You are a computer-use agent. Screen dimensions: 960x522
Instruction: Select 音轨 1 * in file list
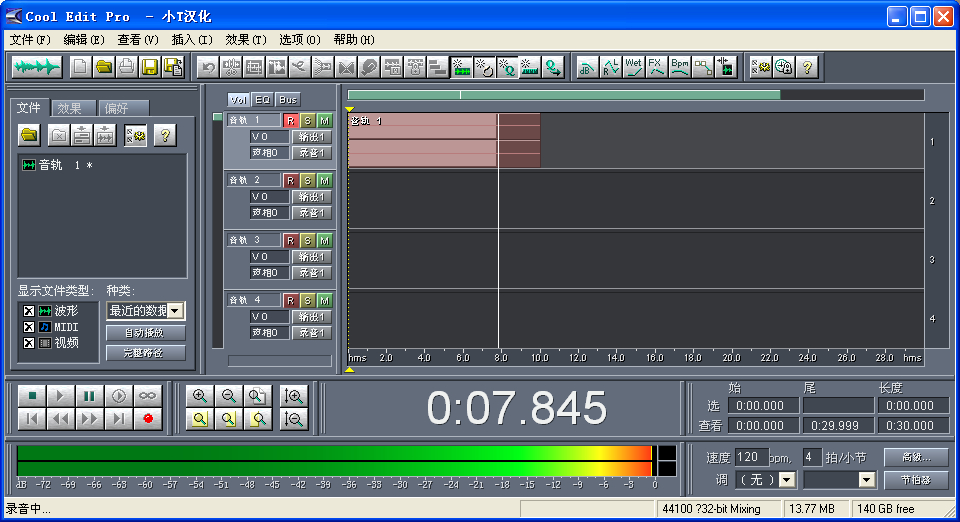[x=57, y=165]
